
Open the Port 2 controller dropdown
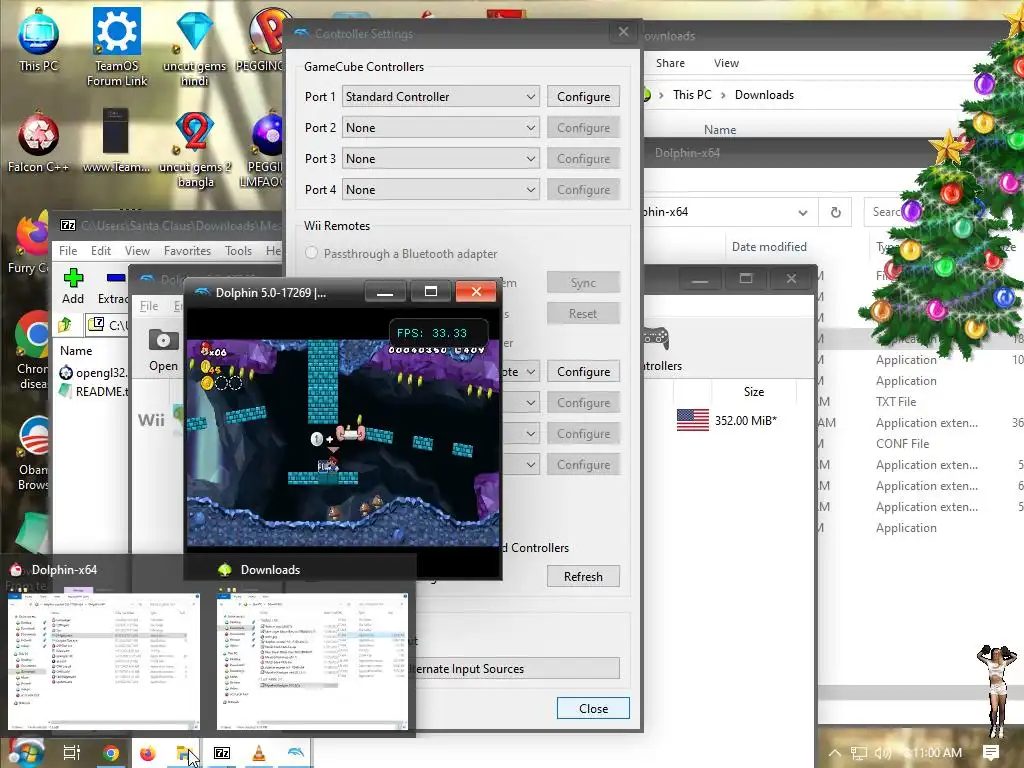pyautogui.click(x=441, y=128)
